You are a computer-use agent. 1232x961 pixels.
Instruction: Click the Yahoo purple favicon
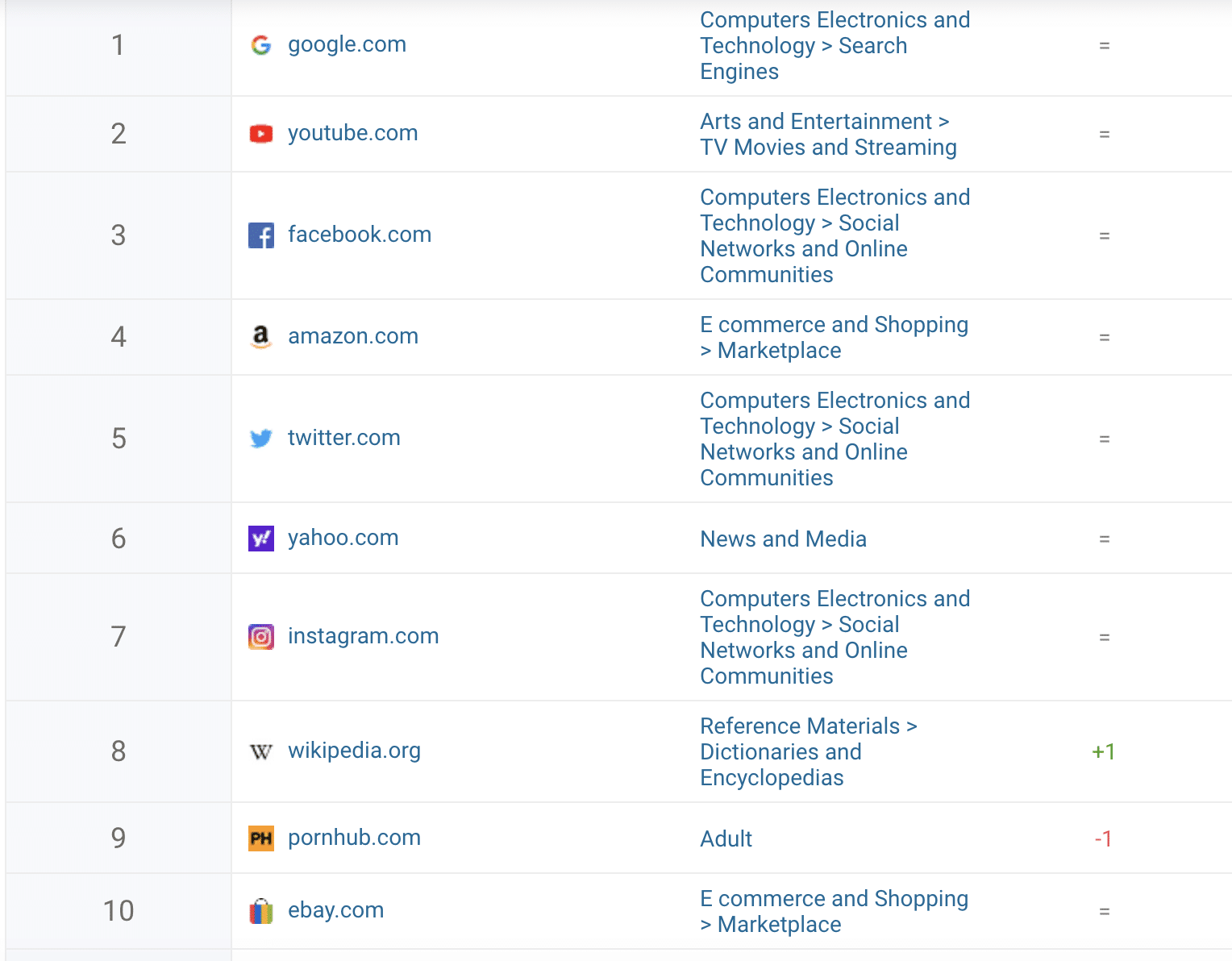click(260, 539)
